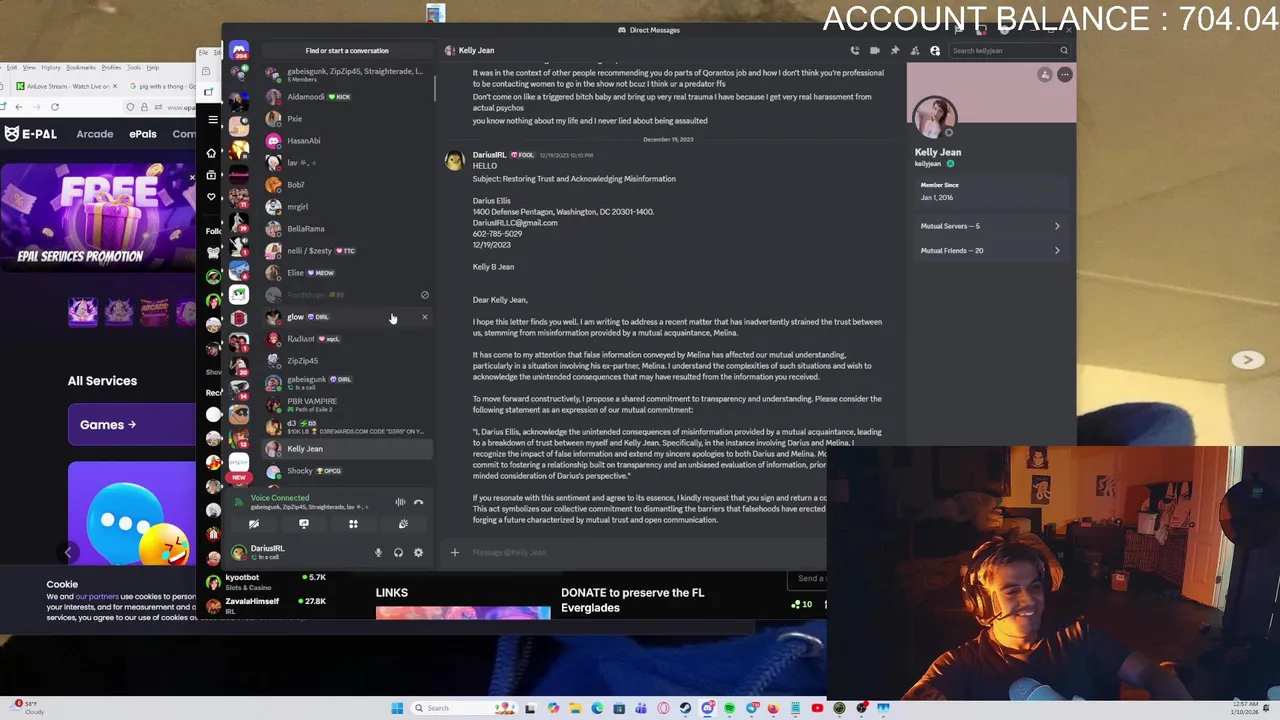This screenshot has width=1280, height=720.
Task: Open PBR VAMPIRE direct message
Action: 347,404
